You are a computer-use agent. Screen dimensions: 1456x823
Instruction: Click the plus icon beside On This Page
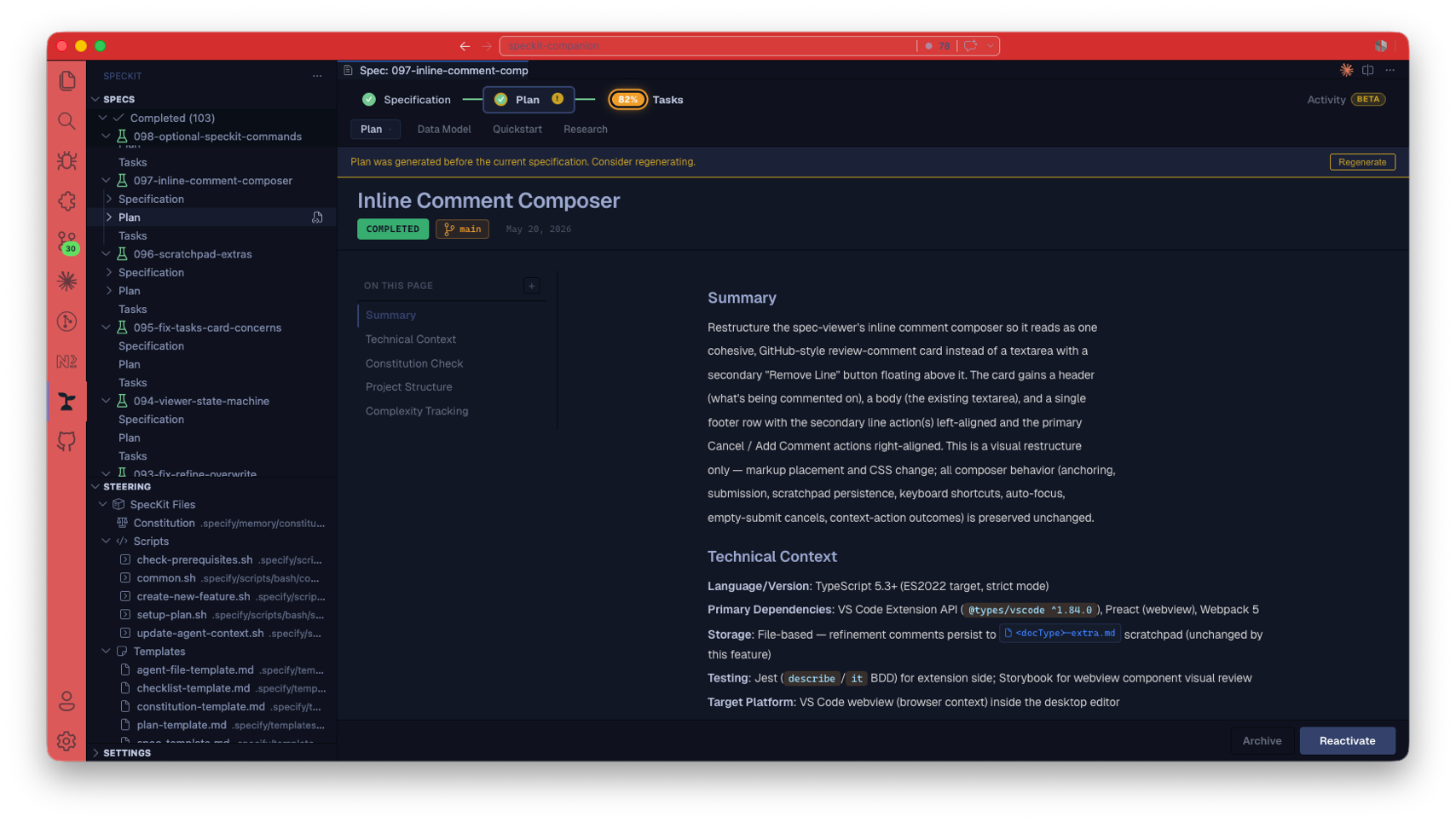pyautogui.click(x=532, y=286)
